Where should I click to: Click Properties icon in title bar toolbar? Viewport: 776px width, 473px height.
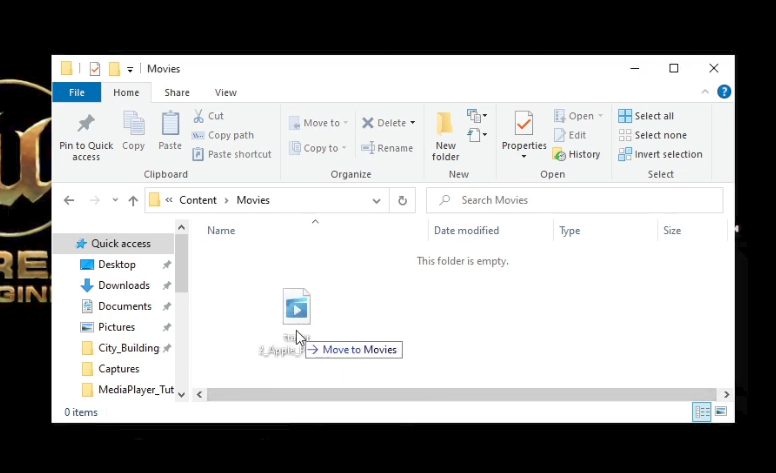click(x=95, y=69)
